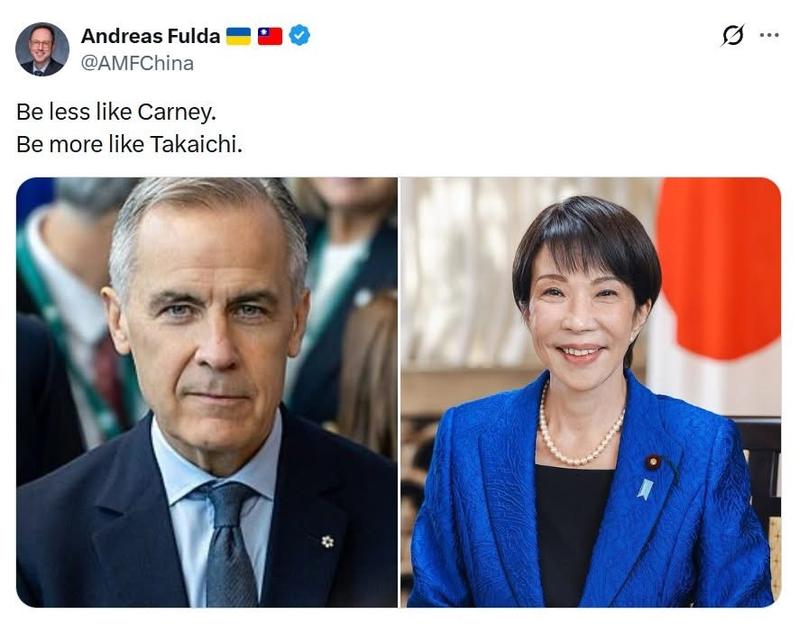Image resolution: width=800 pixels, height=630 pixels.
Task: Open Andreas Fulda's profile avatar
Action: point(42,49)
